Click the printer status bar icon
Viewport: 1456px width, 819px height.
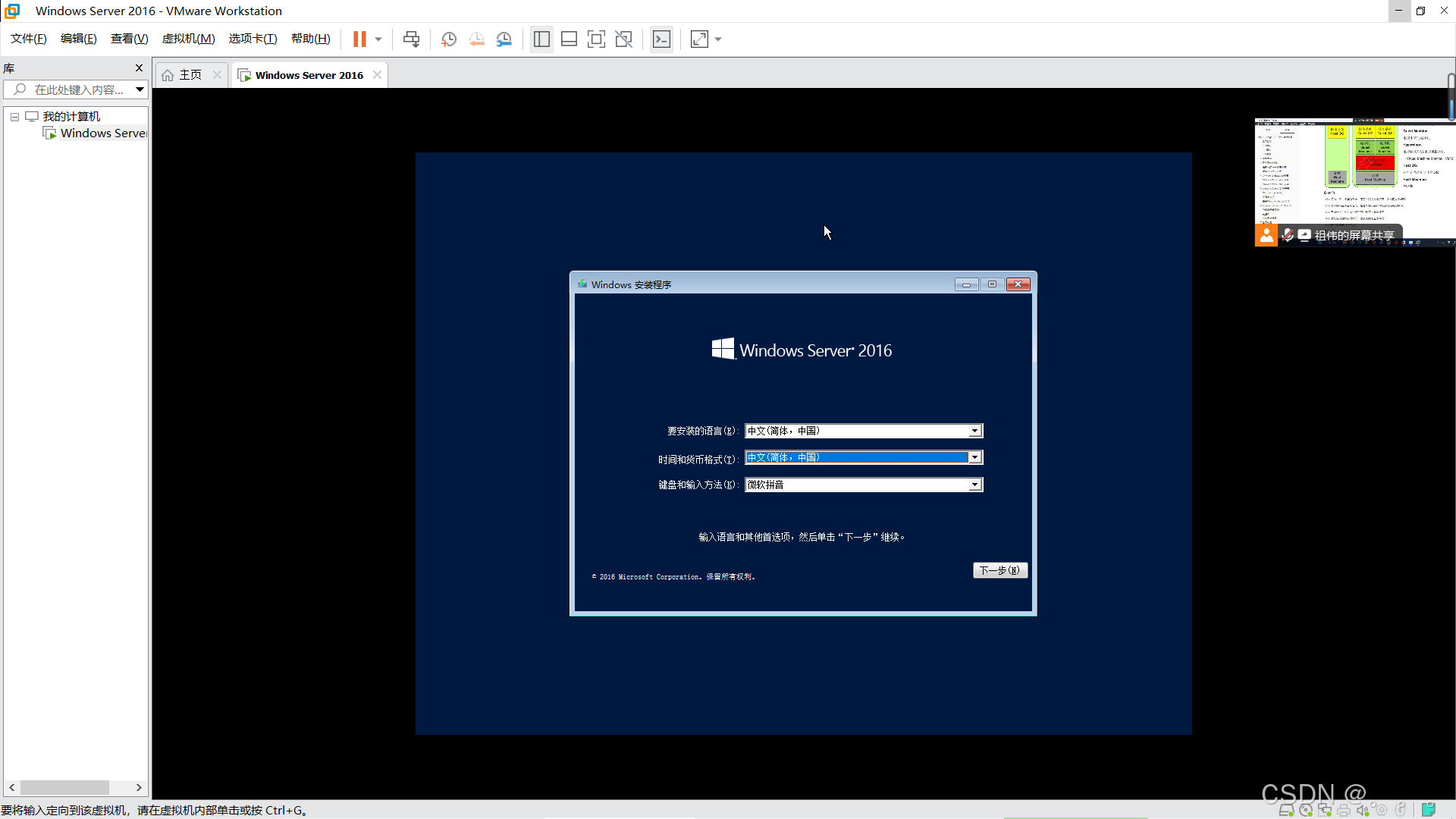coord(1344,810)
